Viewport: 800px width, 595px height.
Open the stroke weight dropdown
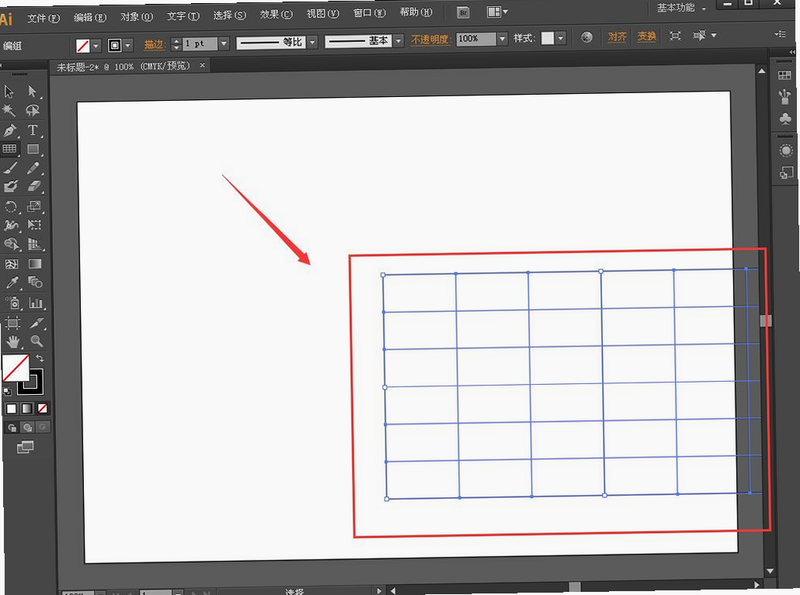223,43
